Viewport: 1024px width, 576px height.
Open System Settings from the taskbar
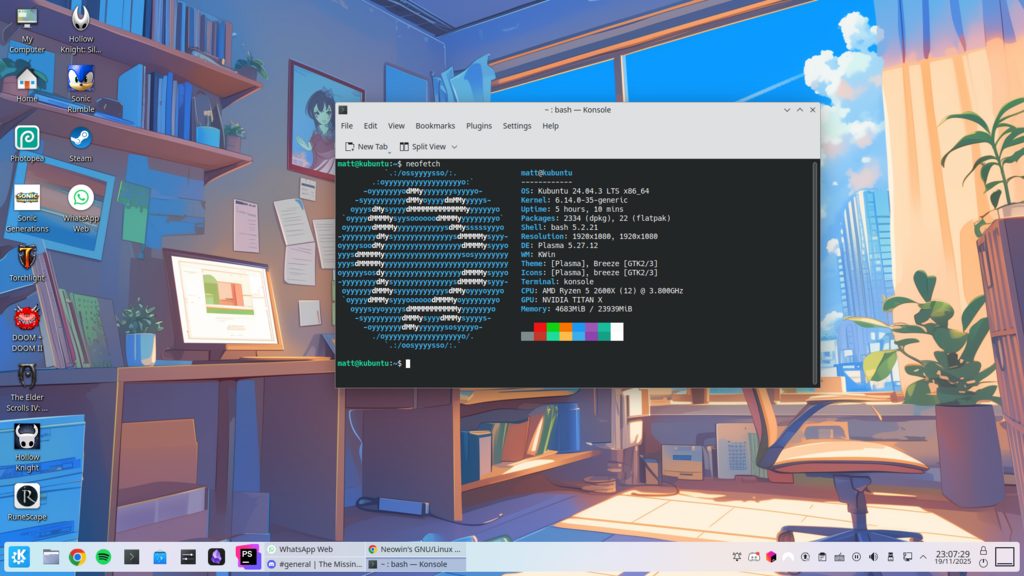pos(188,557)
